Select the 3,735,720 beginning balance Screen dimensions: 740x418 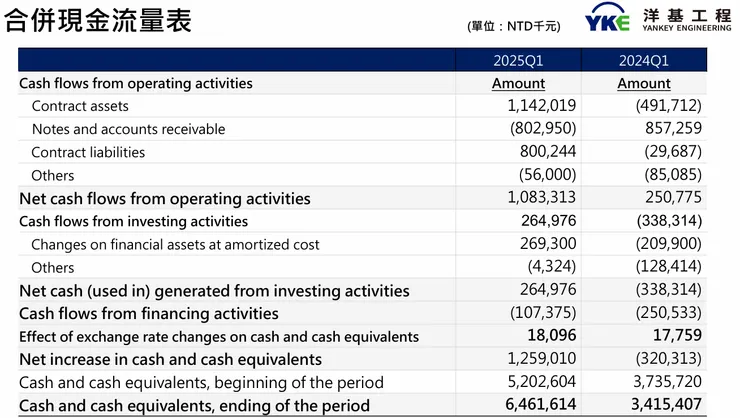pos(667,381)
